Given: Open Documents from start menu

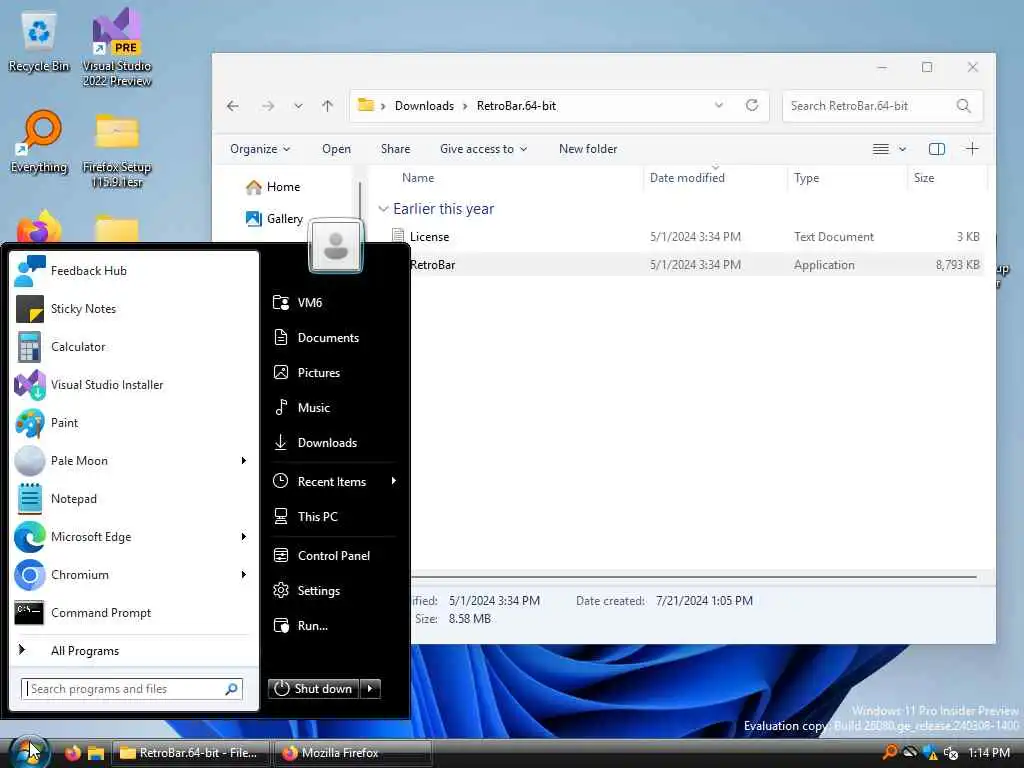Looking at the screenshot, I should (x=334, y=338).
